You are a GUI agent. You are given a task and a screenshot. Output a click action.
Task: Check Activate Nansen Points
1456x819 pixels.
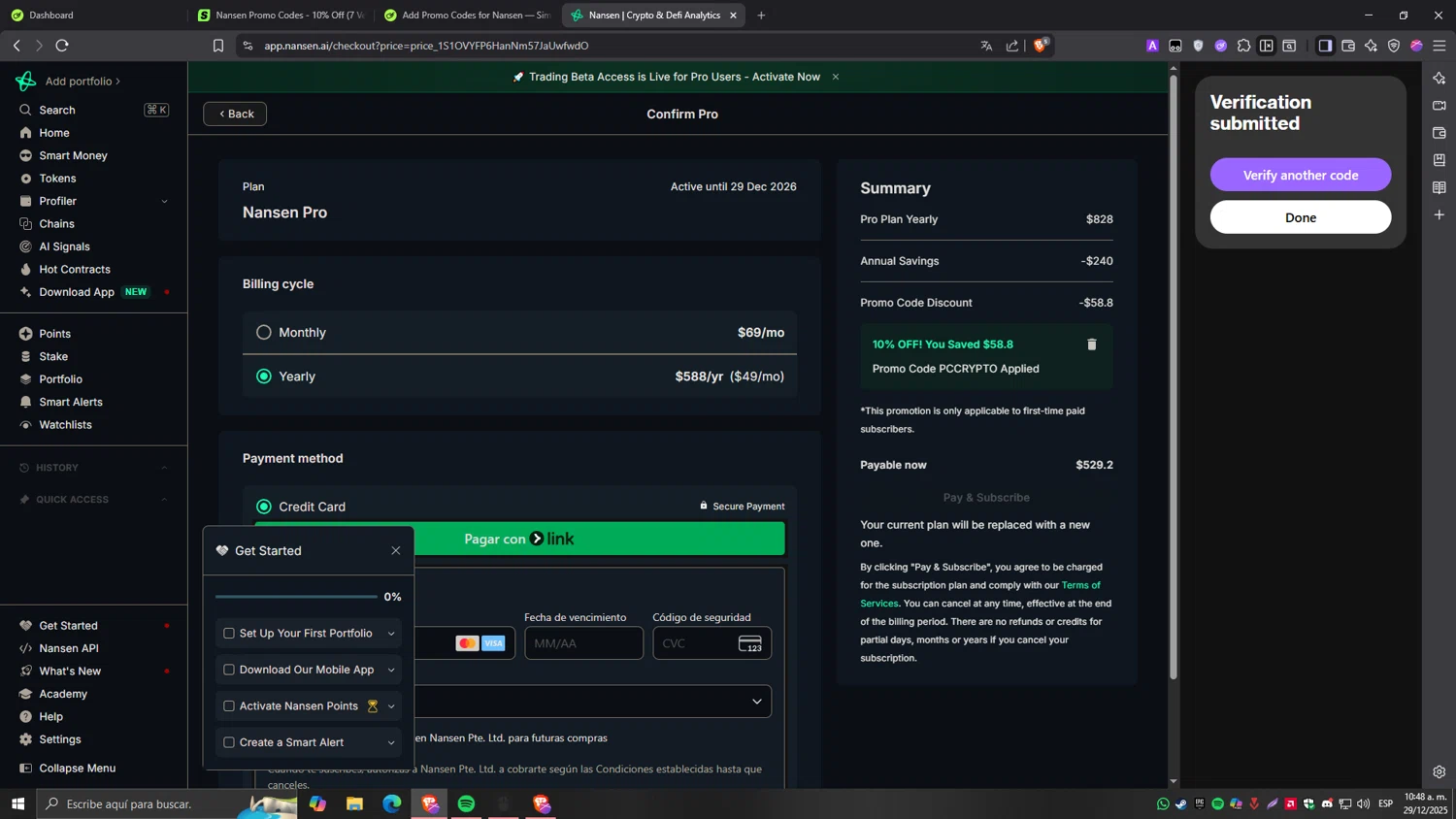[x=229, y=706]
